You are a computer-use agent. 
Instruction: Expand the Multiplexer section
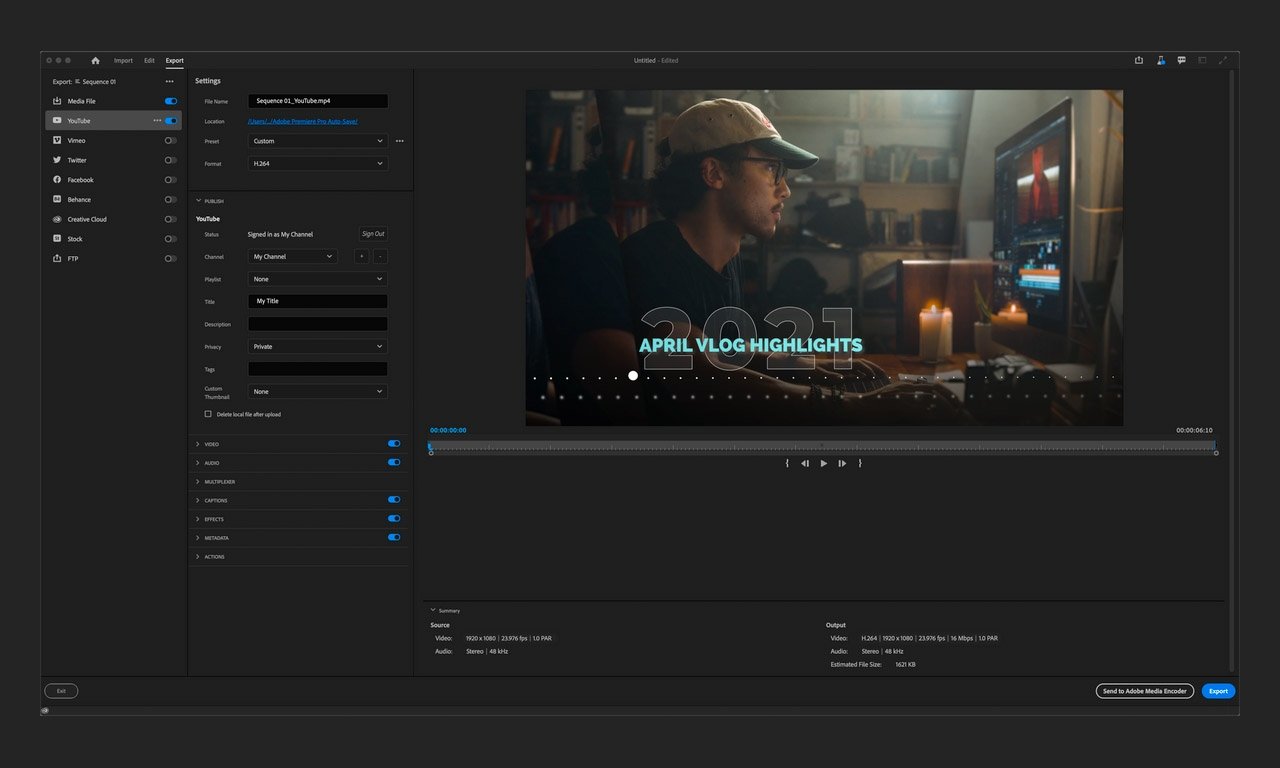point(198,482)
